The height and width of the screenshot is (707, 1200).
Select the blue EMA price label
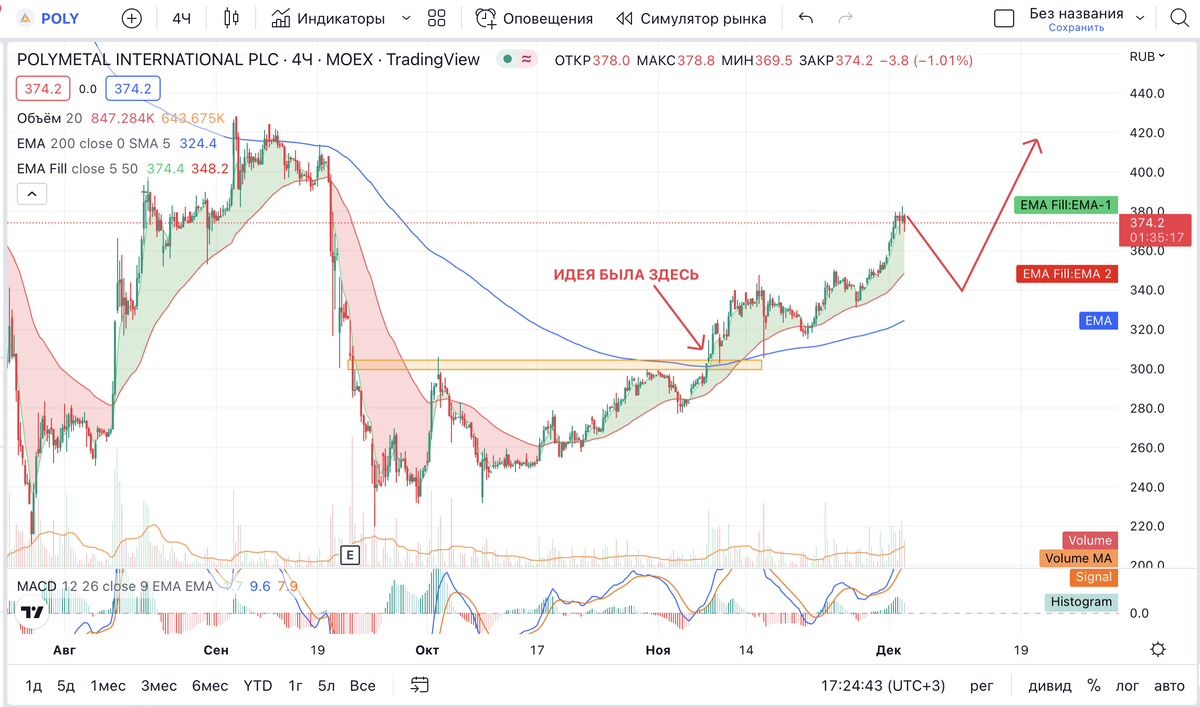point(1098,321)
